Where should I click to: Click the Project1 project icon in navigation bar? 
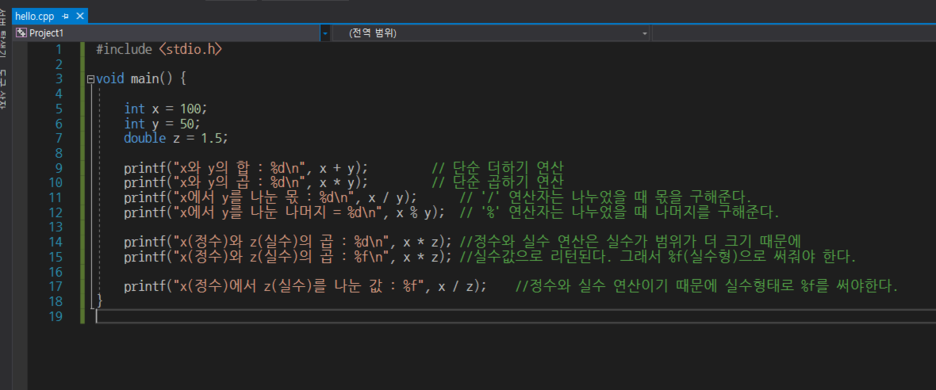tap(21, 33)
